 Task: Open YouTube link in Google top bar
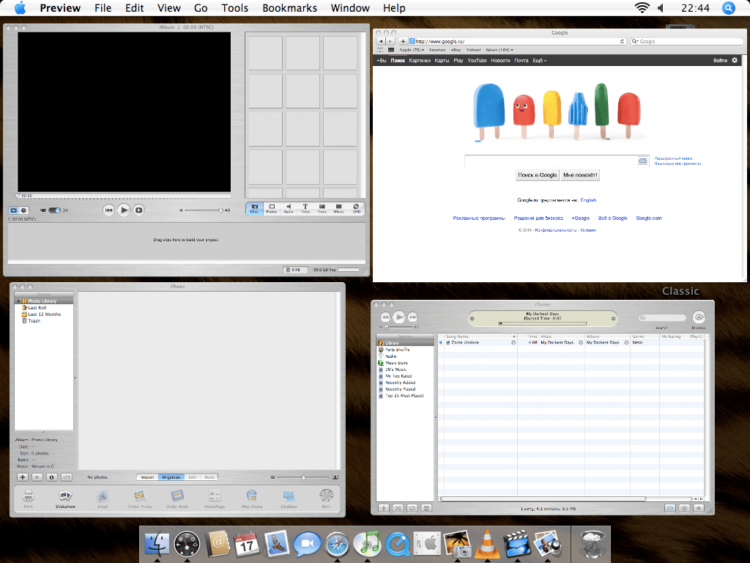[477, 61]
